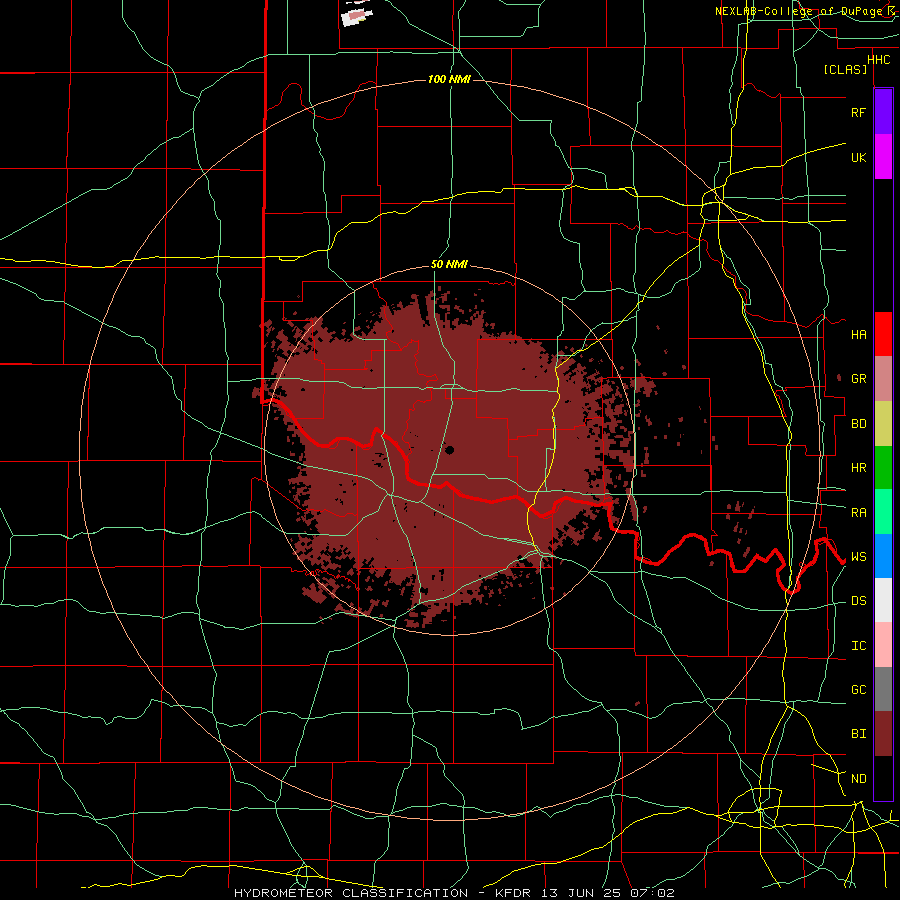
Task: Click the IC legend label
Action: 858,646
